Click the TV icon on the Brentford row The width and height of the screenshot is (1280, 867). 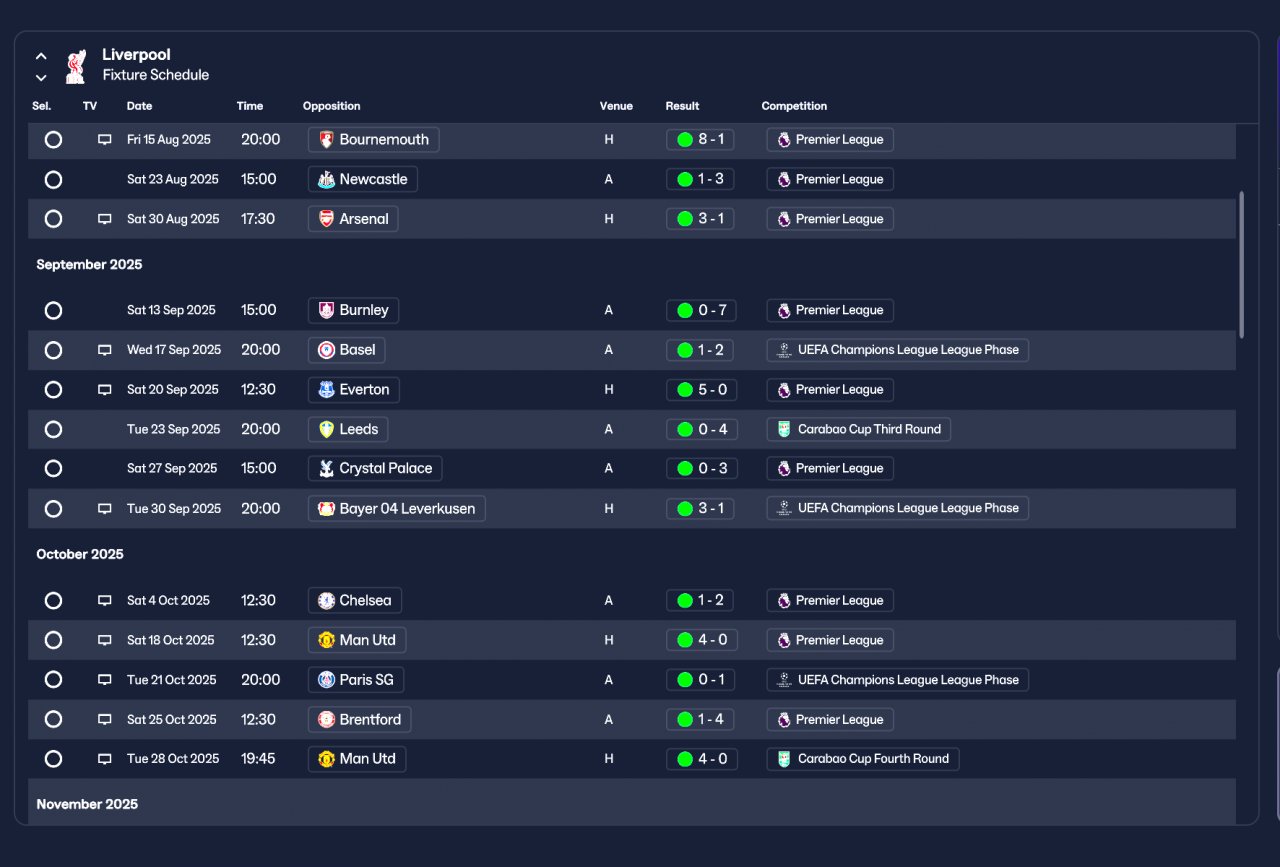104,720
